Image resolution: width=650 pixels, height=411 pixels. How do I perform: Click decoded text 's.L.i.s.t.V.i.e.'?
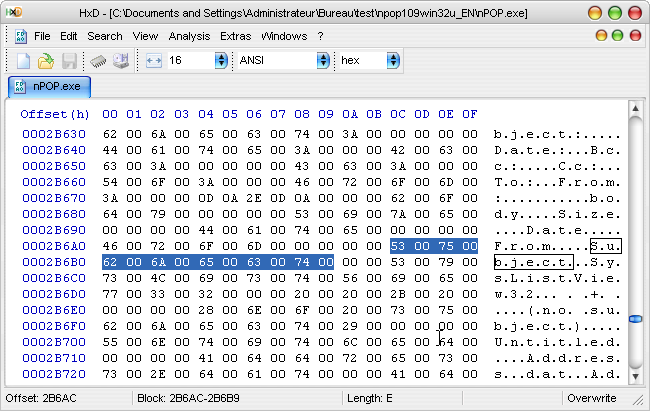coord(557,278)
